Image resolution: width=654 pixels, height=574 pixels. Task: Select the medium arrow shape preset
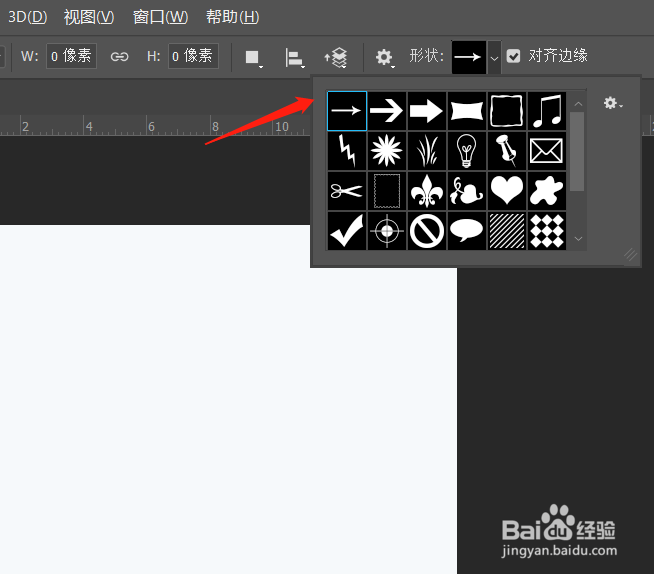click(387, 111)
